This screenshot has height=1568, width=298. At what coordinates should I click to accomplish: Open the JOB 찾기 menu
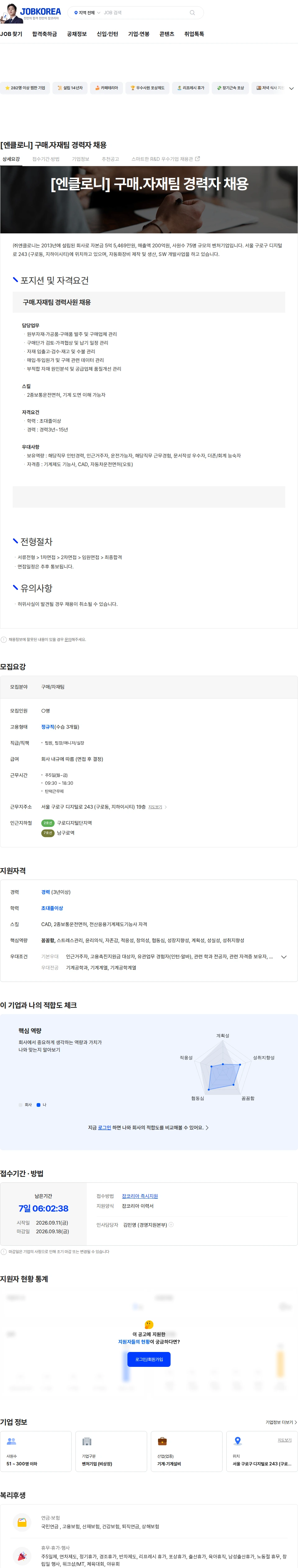11,34
